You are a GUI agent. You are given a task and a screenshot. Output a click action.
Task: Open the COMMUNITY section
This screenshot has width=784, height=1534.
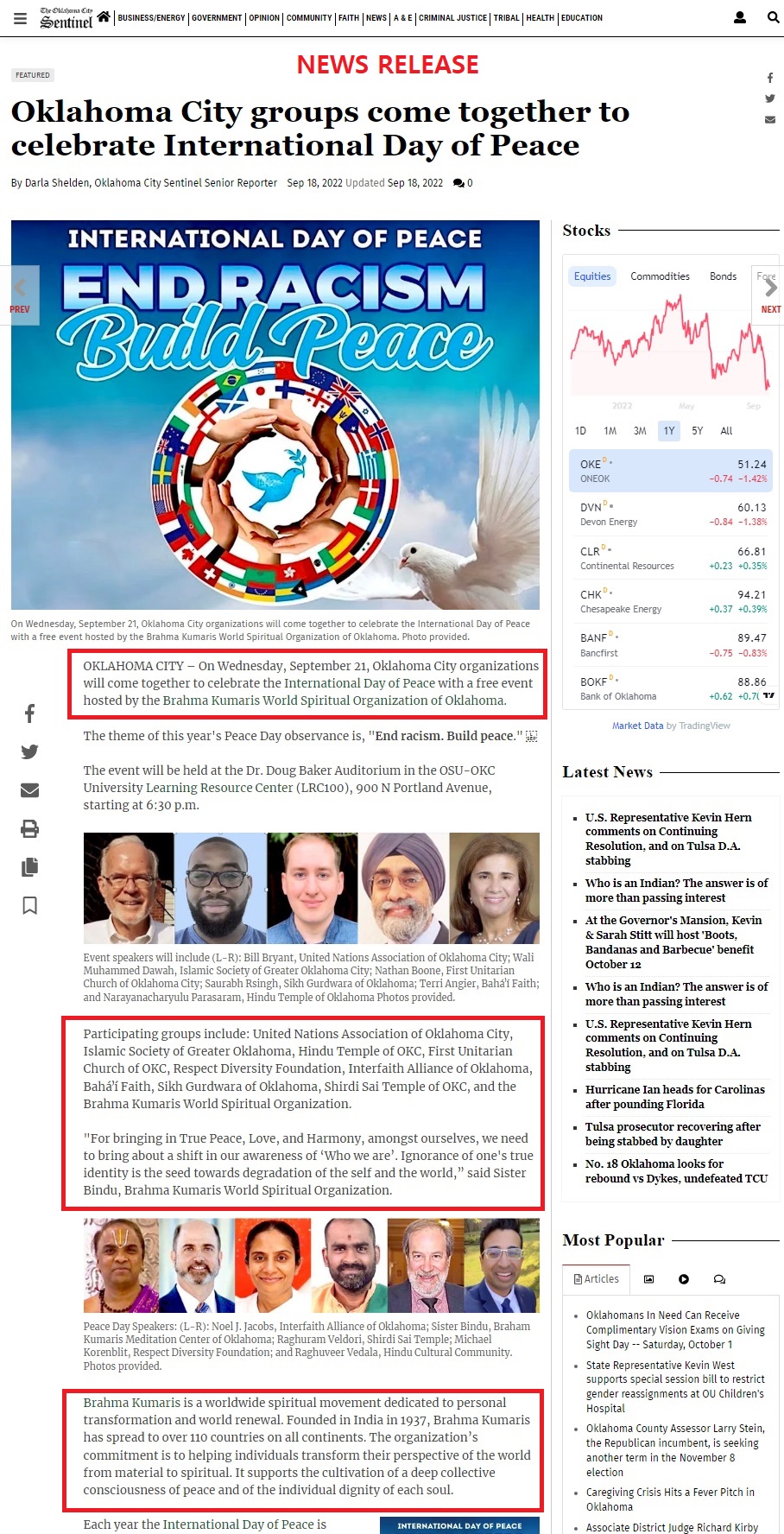click(309, 17)
